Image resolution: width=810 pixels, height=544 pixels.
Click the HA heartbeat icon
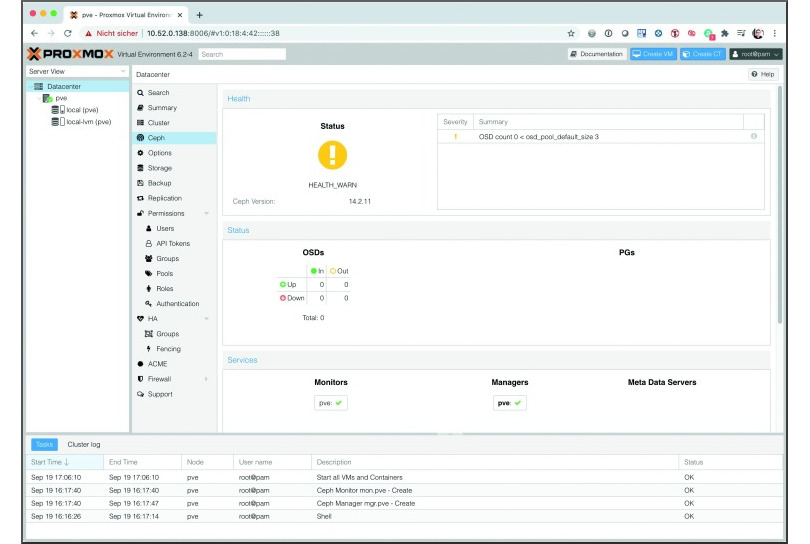141,319
